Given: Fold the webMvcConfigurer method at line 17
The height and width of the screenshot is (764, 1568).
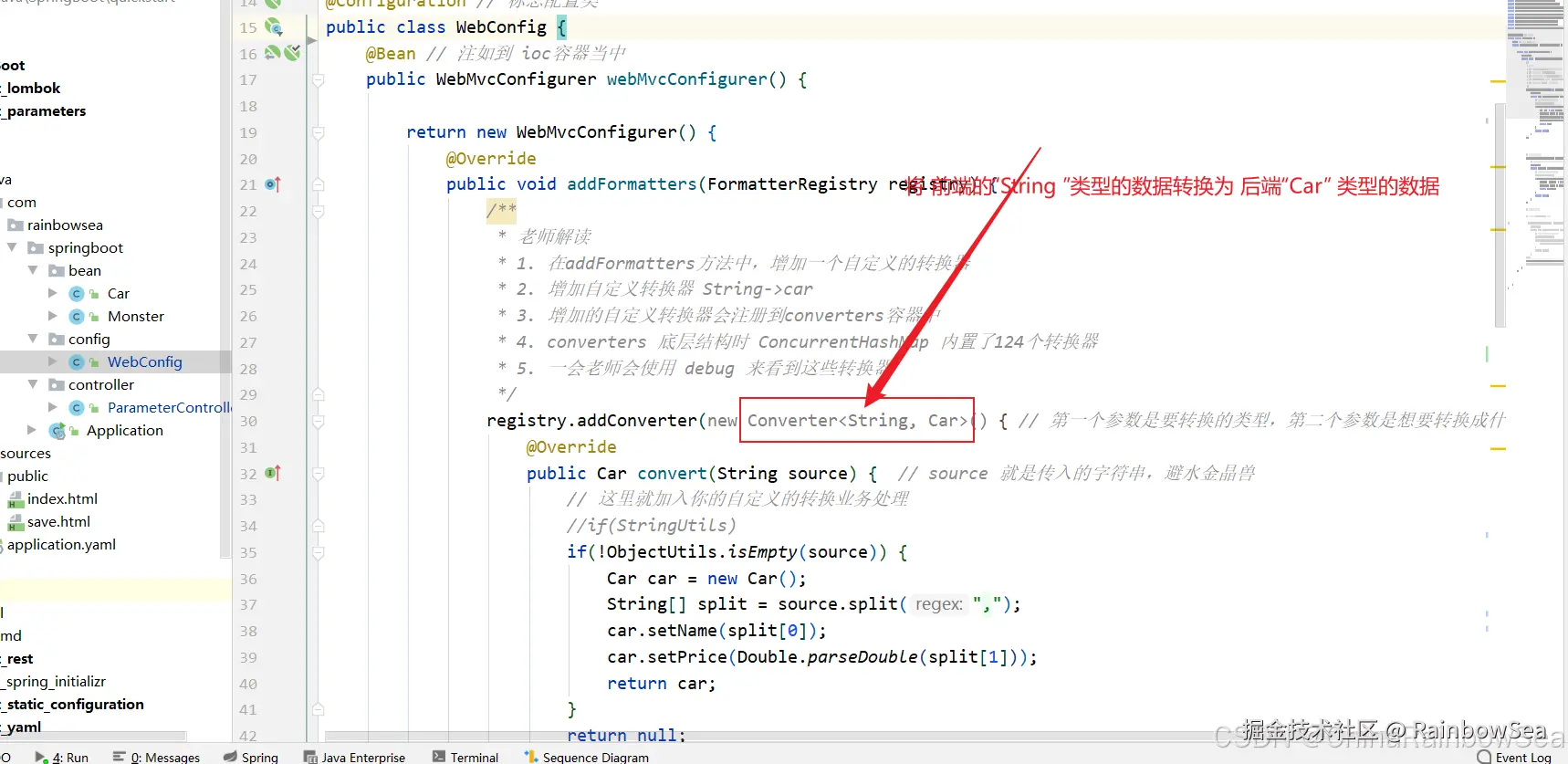Looking at the screenshot, I should [x=319, y=80].
